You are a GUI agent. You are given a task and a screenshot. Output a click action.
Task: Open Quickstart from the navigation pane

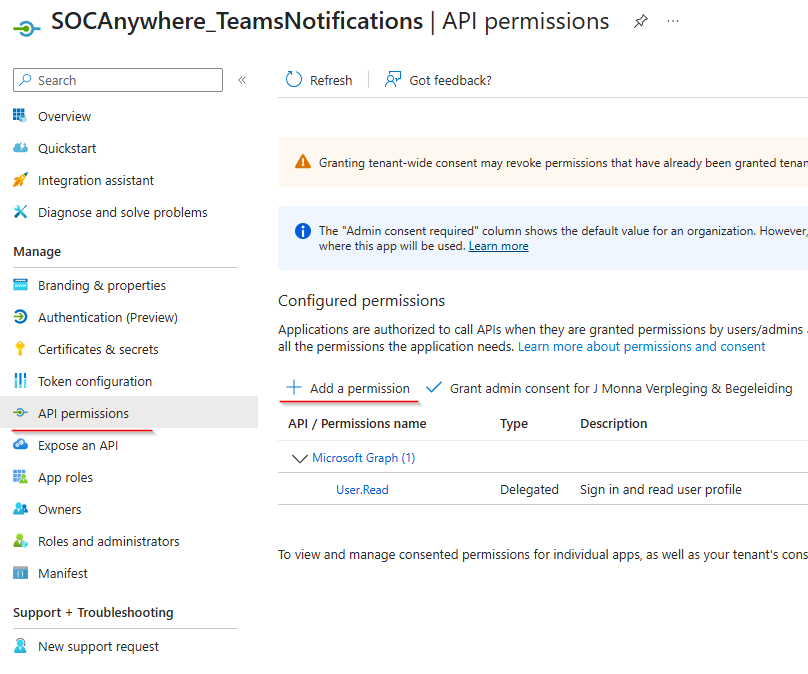[61, 148]
